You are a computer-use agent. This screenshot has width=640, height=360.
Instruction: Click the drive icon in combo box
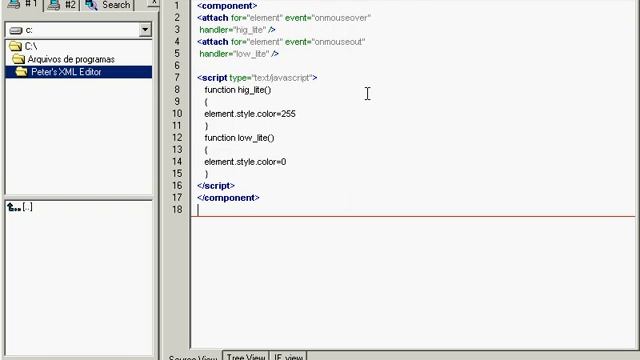16,30
